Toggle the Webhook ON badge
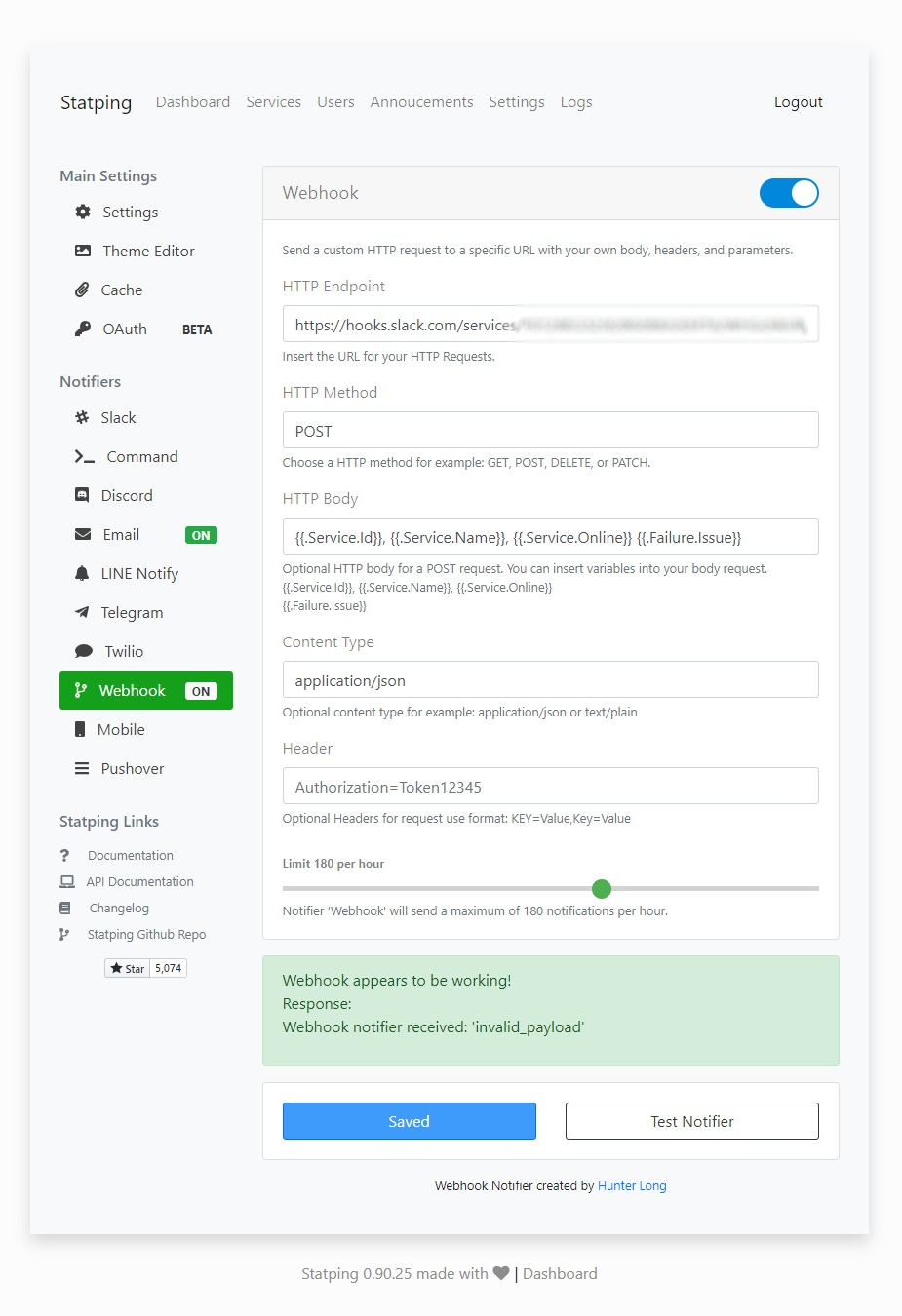This screenshot has width=902, height=1316. [x=200, y=690]
